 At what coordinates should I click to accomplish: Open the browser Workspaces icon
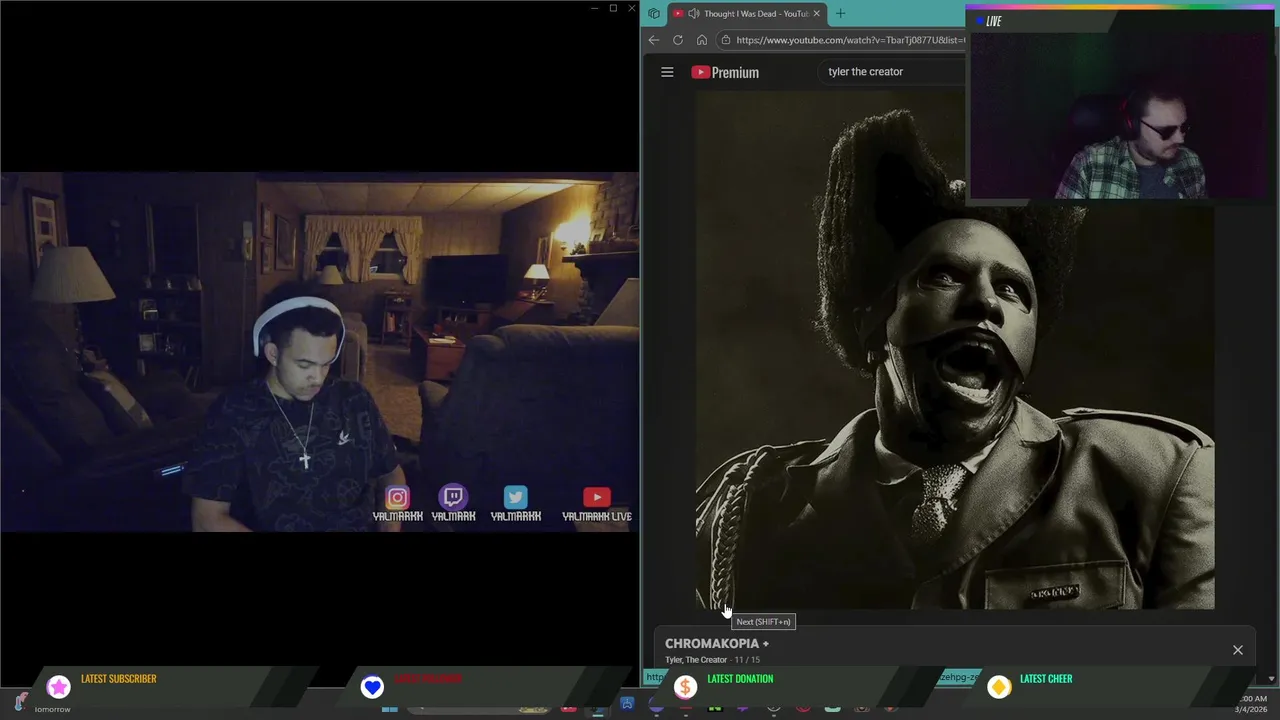tap(654, 14)
